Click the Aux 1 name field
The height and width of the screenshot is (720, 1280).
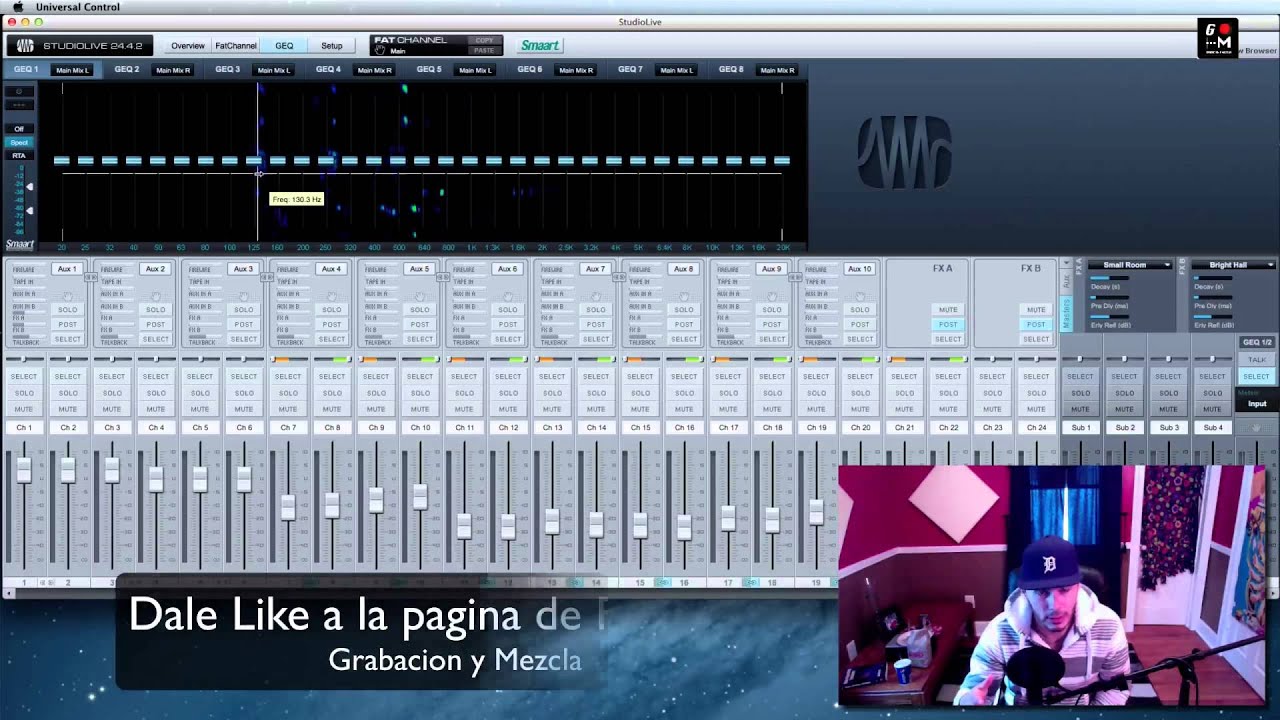tap(68, 269)
